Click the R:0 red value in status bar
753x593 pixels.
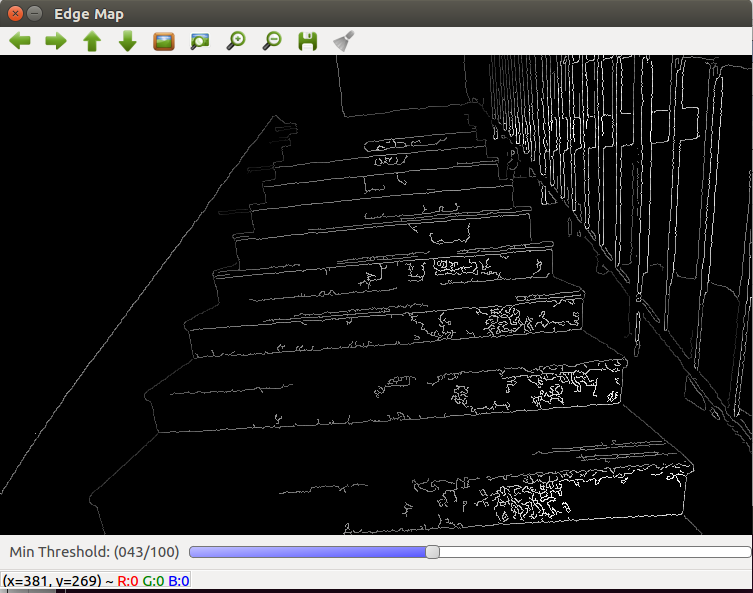click(128, 581)
